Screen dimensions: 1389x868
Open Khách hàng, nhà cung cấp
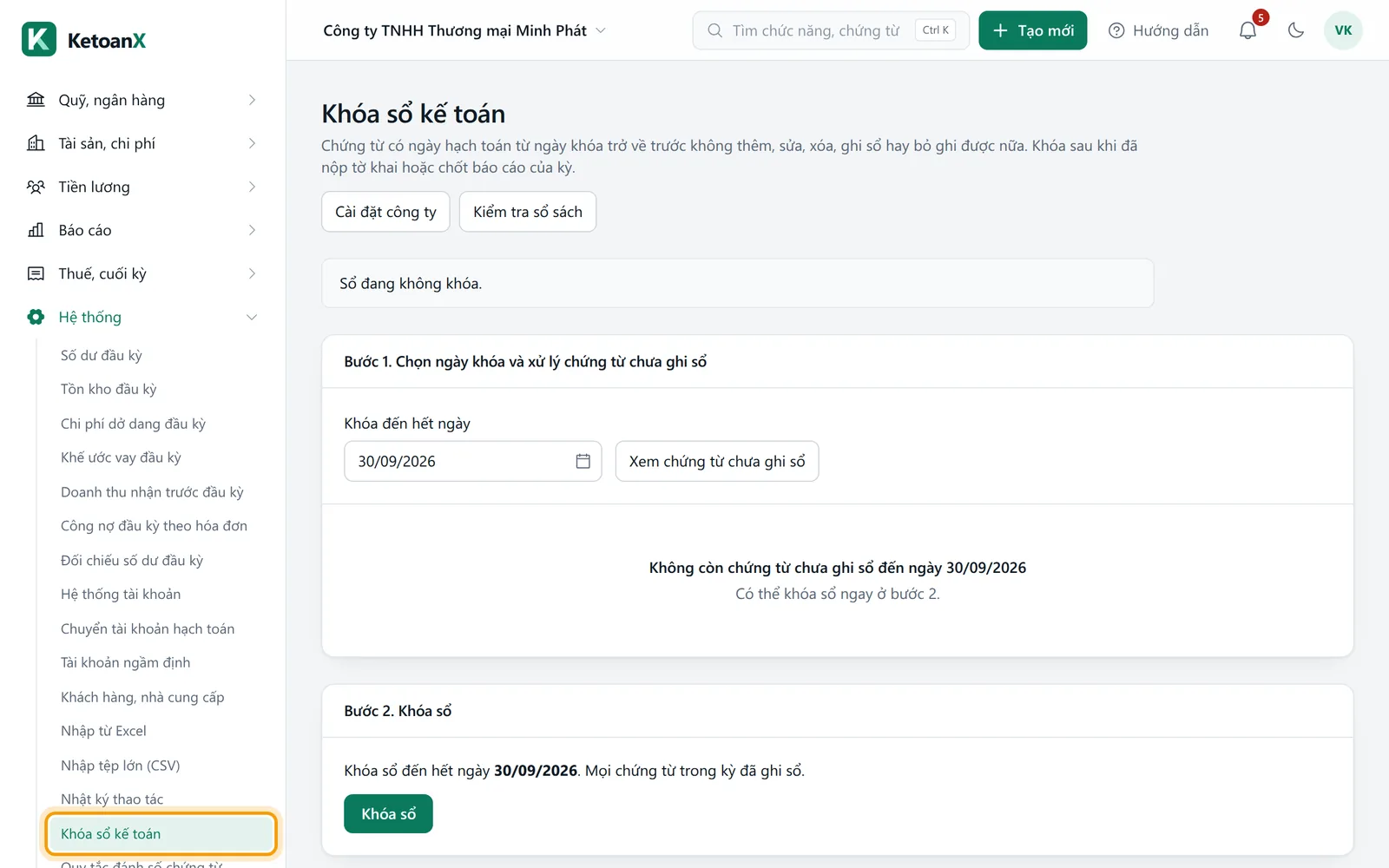tap(142, 697)
